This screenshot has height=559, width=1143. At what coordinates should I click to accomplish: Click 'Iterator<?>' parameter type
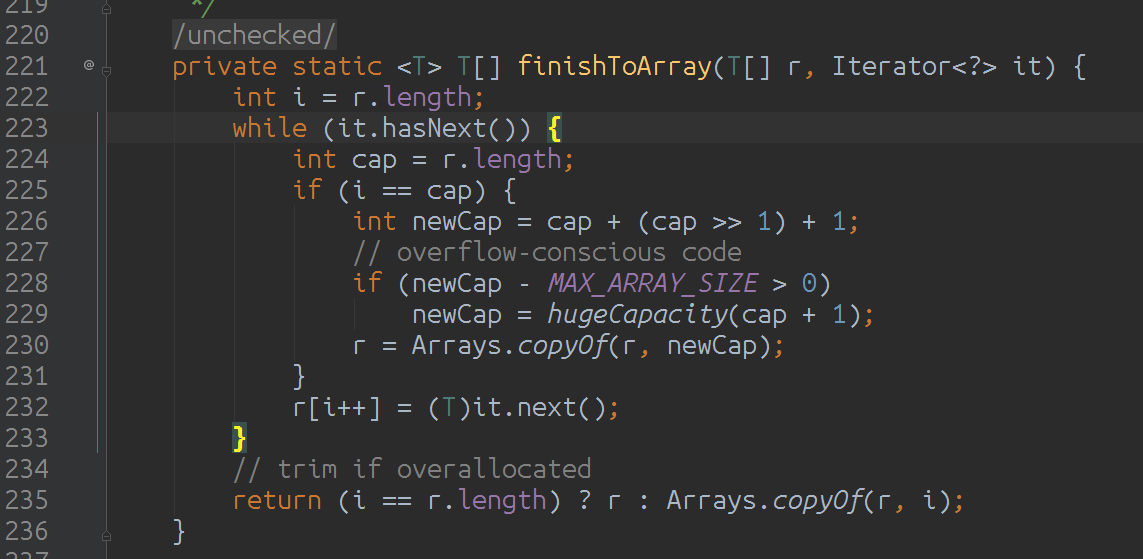(915, 66)
